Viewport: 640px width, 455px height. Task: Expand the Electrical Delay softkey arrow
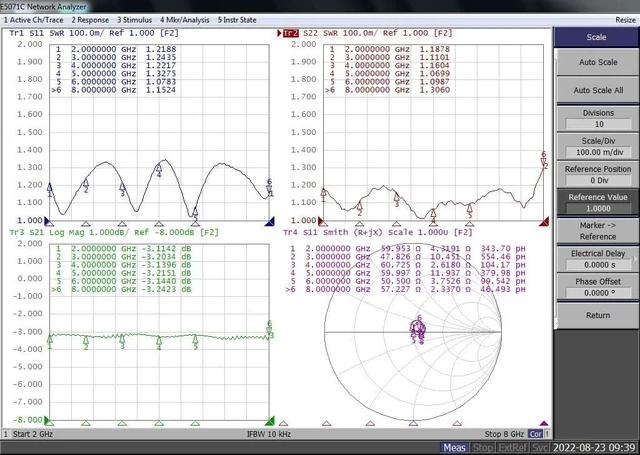(x=635, y=259)
